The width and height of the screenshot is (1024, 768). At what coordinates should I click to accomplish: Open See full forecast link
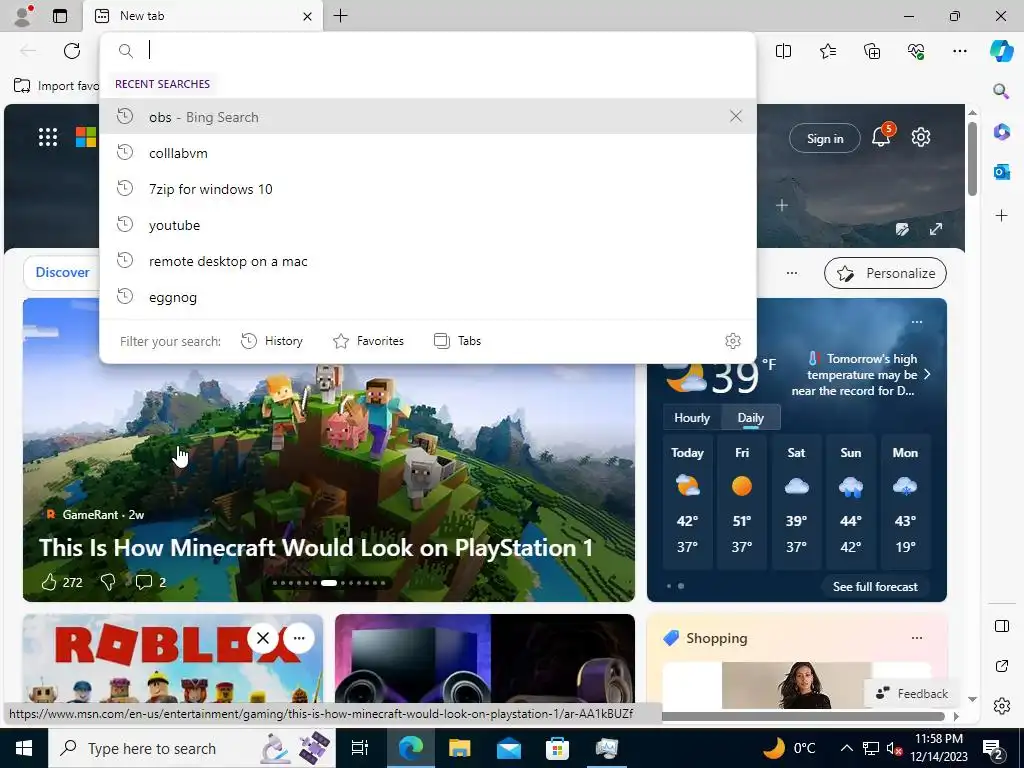click(874, 586)
